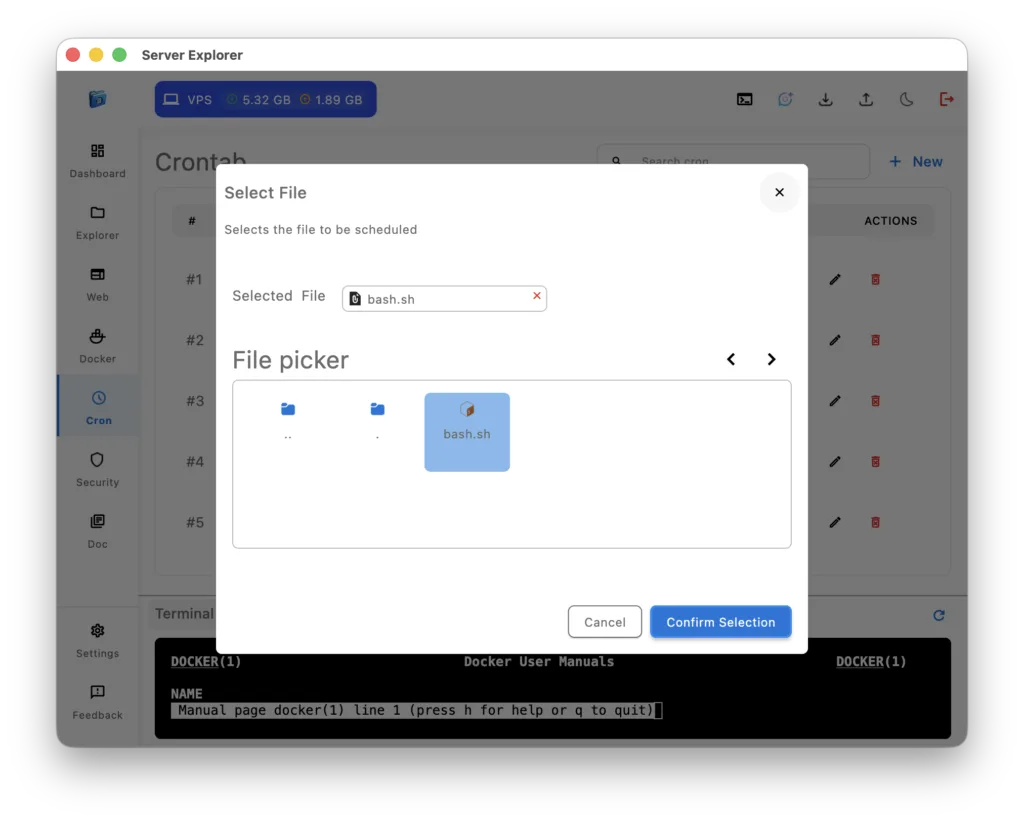
Task: Refresh the Terminal panel
Action: coord(938,614)
